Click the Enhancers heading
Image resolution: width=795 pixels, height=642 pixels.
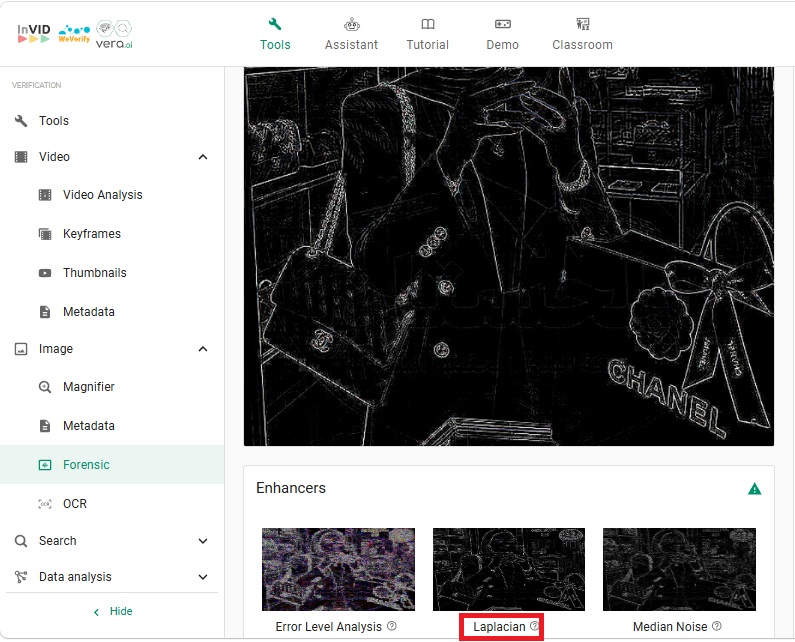click(x=291, y=488)
